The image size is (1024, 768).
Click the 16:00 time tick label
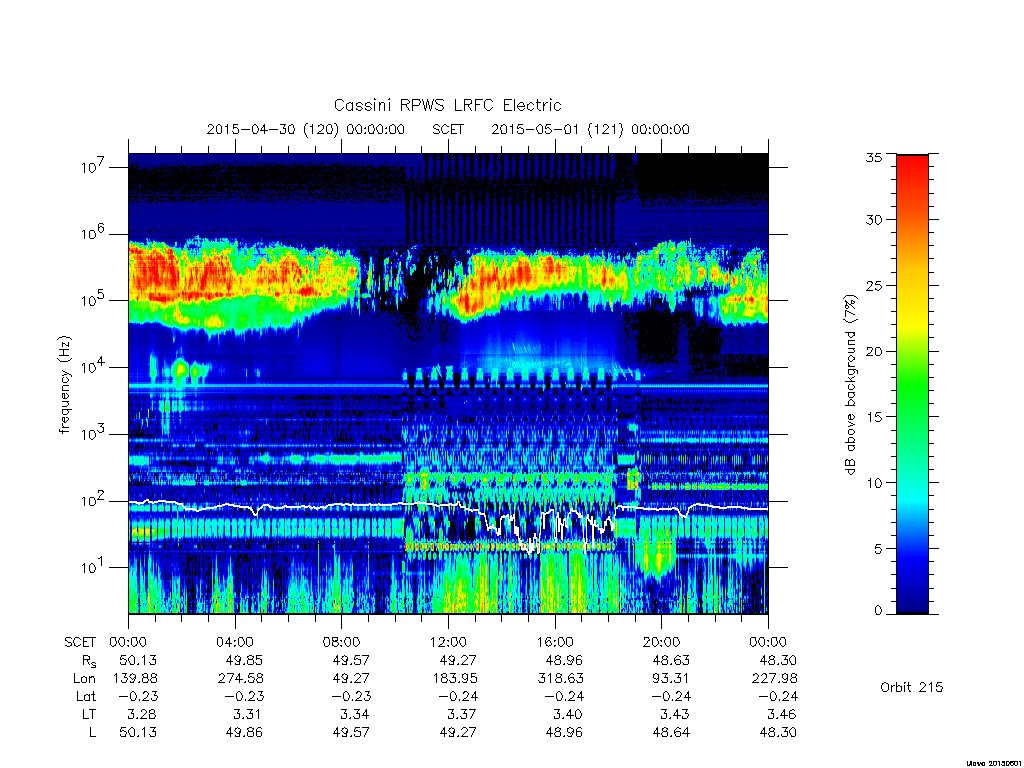(x=555, y=642)
